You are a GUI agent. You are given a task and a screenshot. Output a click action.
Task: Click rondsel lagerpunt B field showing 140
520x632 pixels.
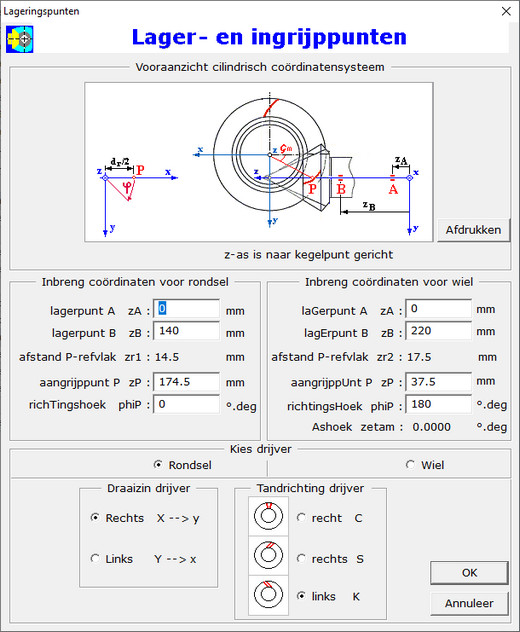coord(187,331)
